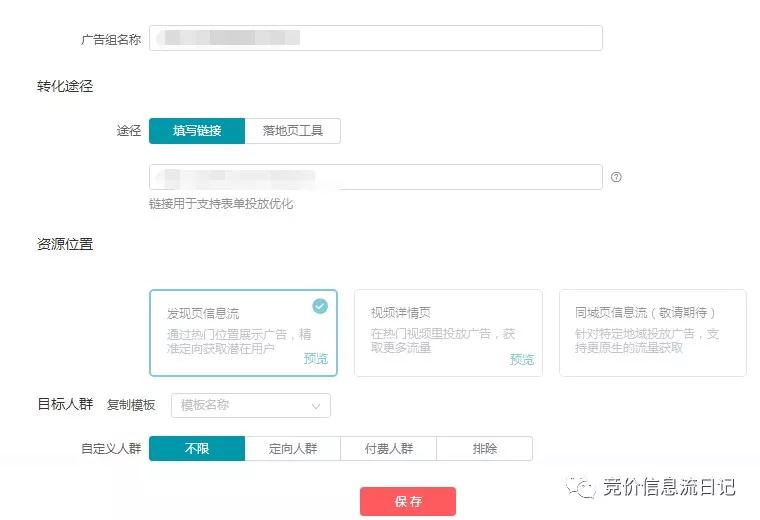Select 不限 for custom audience

[197, 449]
